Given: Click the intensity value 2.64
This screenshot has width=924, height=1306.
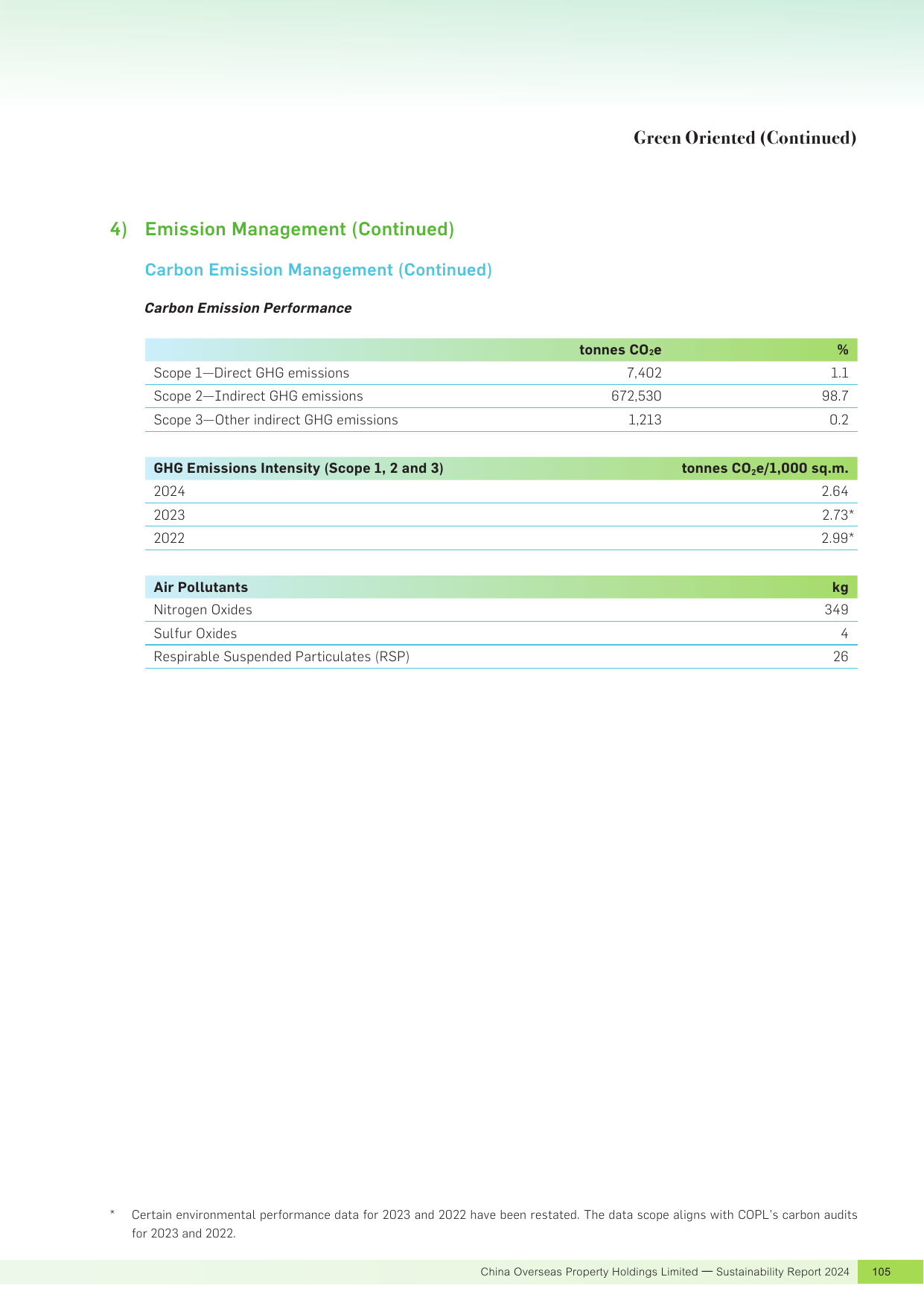Looking at the screenshot, I should 835,491.
